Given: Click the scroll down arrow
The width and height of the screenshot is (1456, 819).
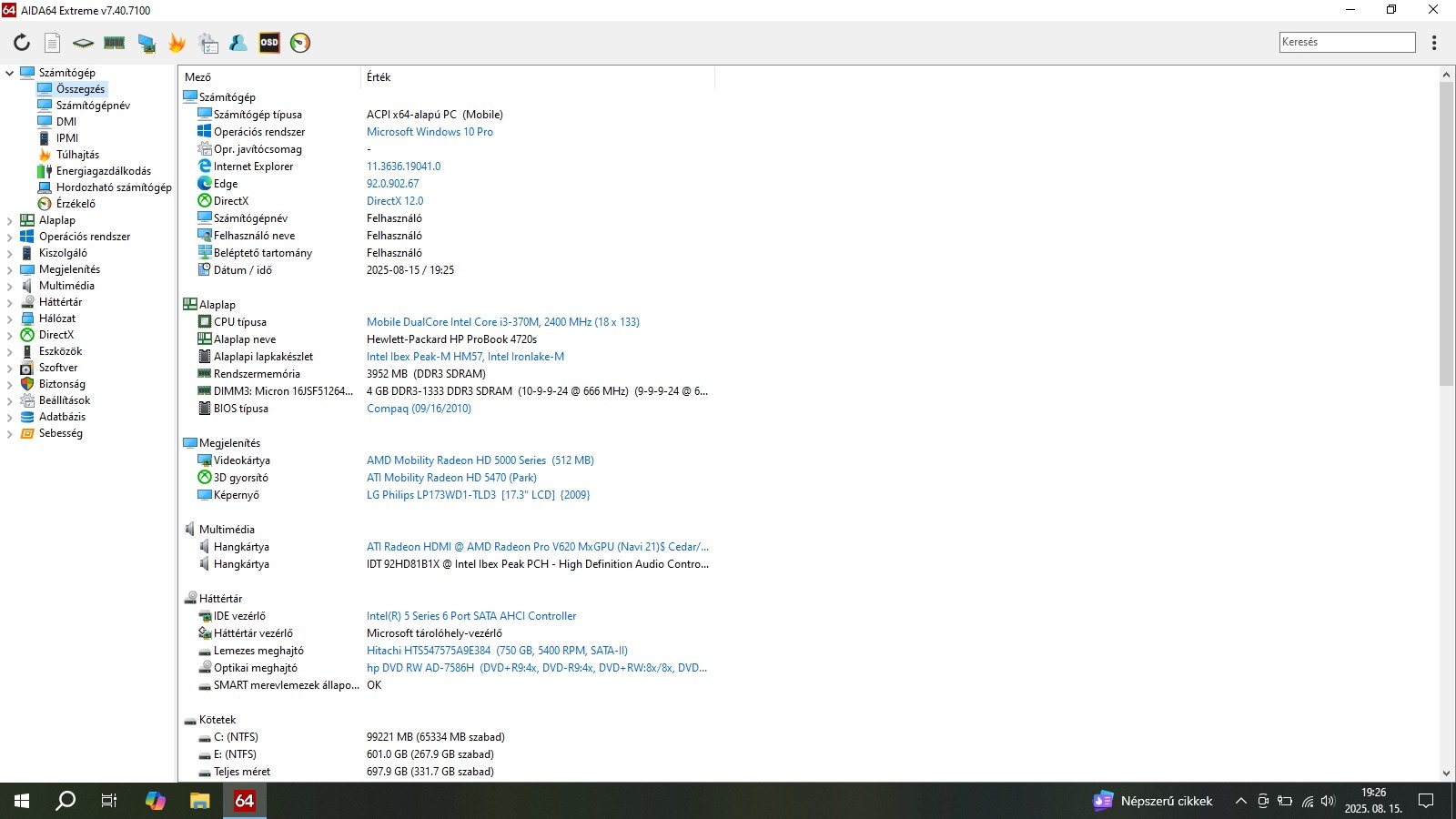Looking at the screenshot, I should click(1446, 773).
